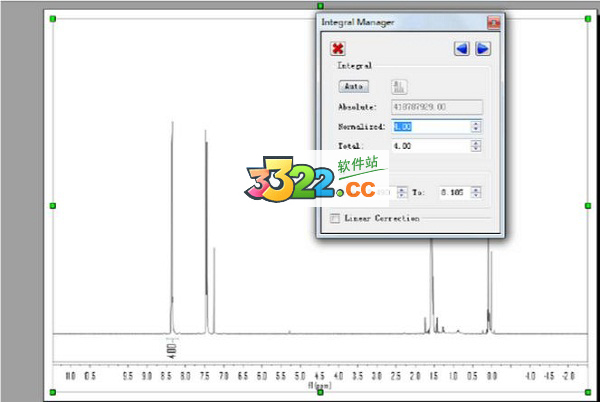Click the 8.5 tick label on the ppm axis
This screenshot has width=600, height=402.
click(x=166, y=376)
